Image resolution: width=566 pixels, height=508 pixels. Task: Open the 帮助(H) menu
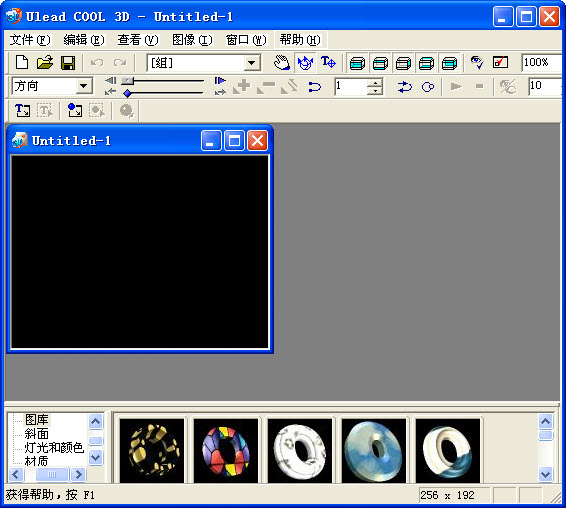pyautogui.click(x=300, y=40)
